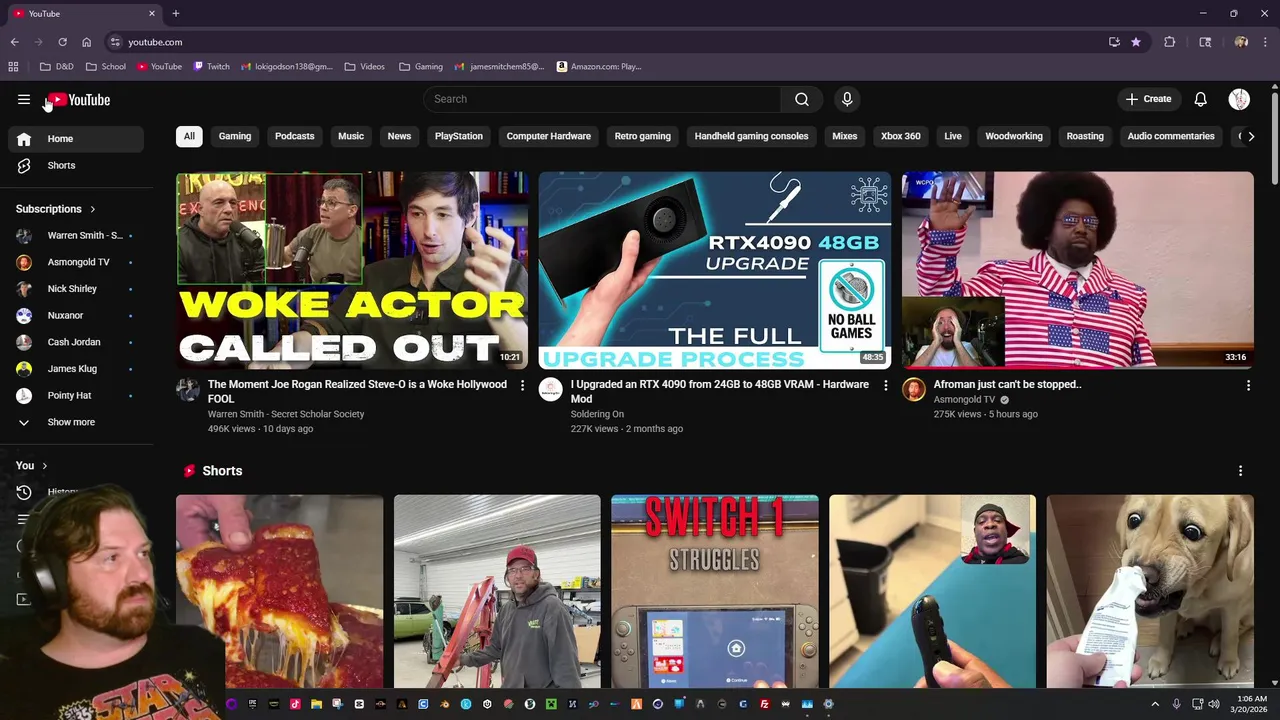The height and width of the screenshot is (720, 1280).
Task: Open Pointy Hat in subscriptions list
Action: [76, 395]
